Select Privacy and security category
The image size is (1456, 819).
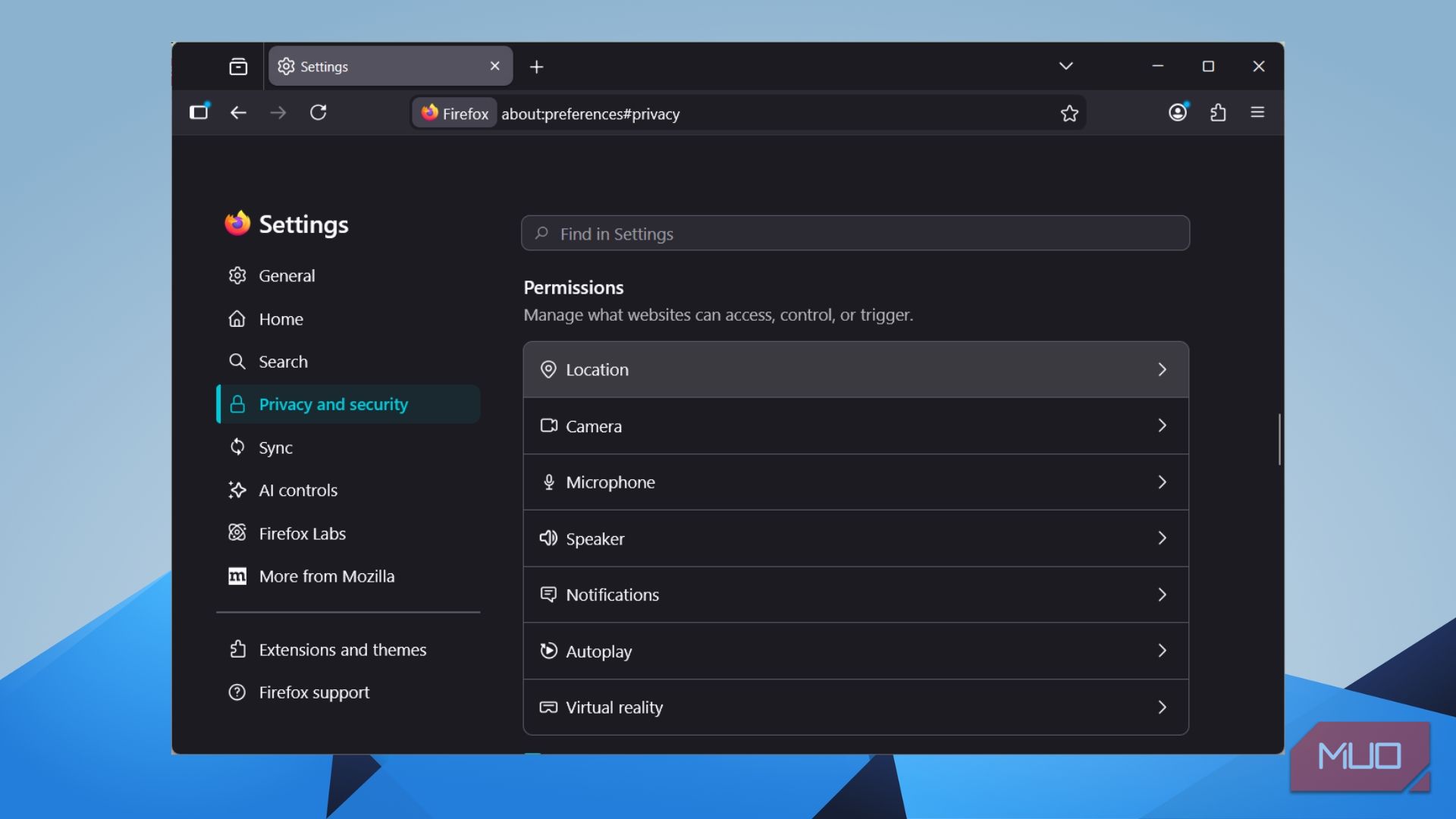point(348,404)
